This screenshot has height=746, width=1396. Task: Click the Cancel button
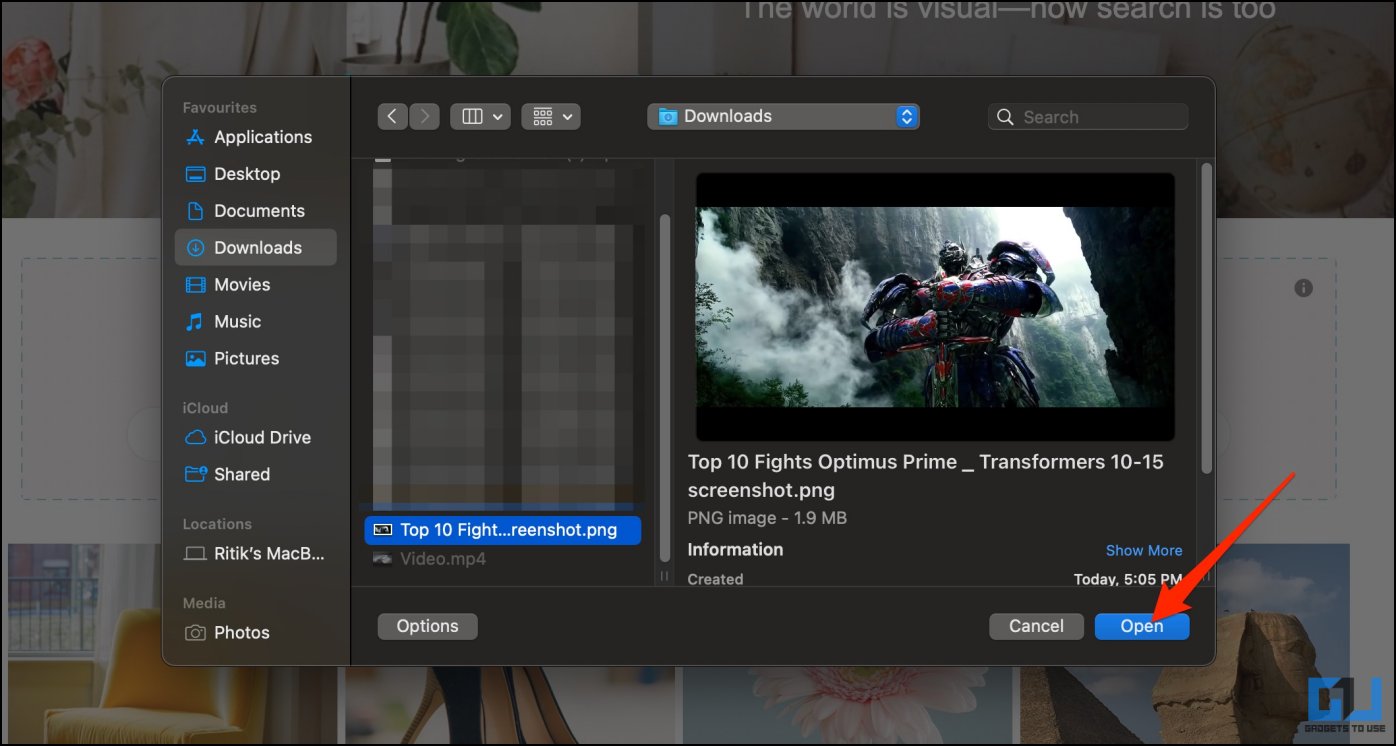[x=1036, y=626]
